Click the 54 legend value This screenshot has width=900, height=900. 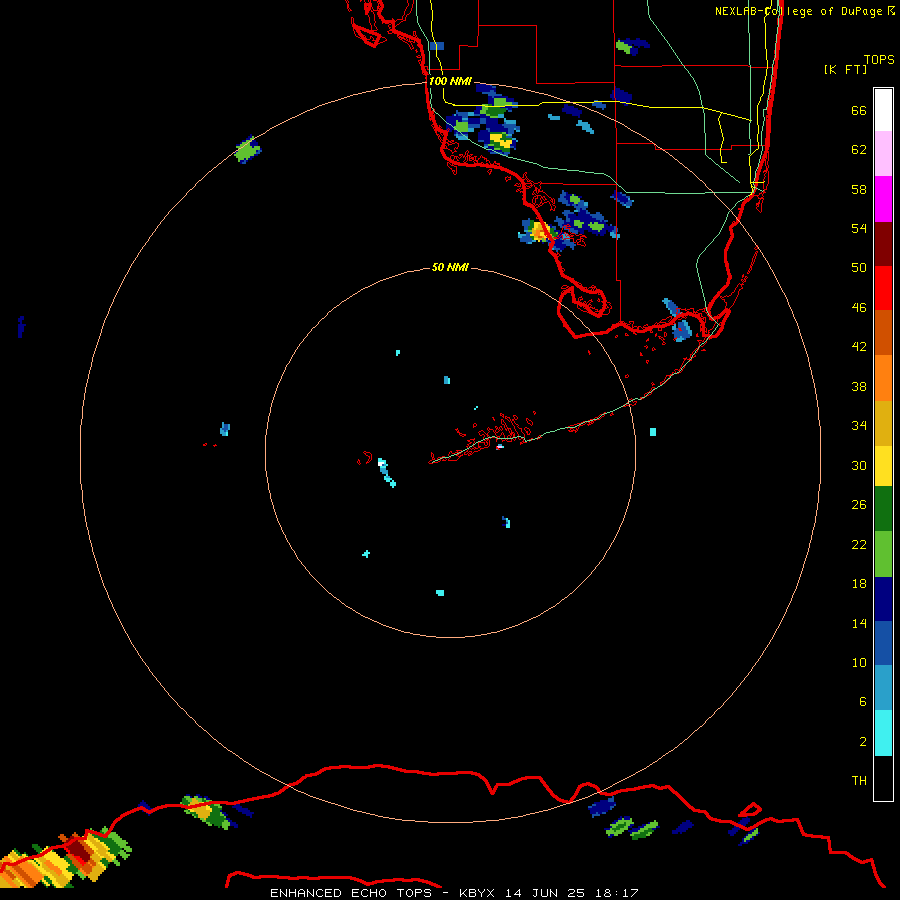[x=859, y=228]
